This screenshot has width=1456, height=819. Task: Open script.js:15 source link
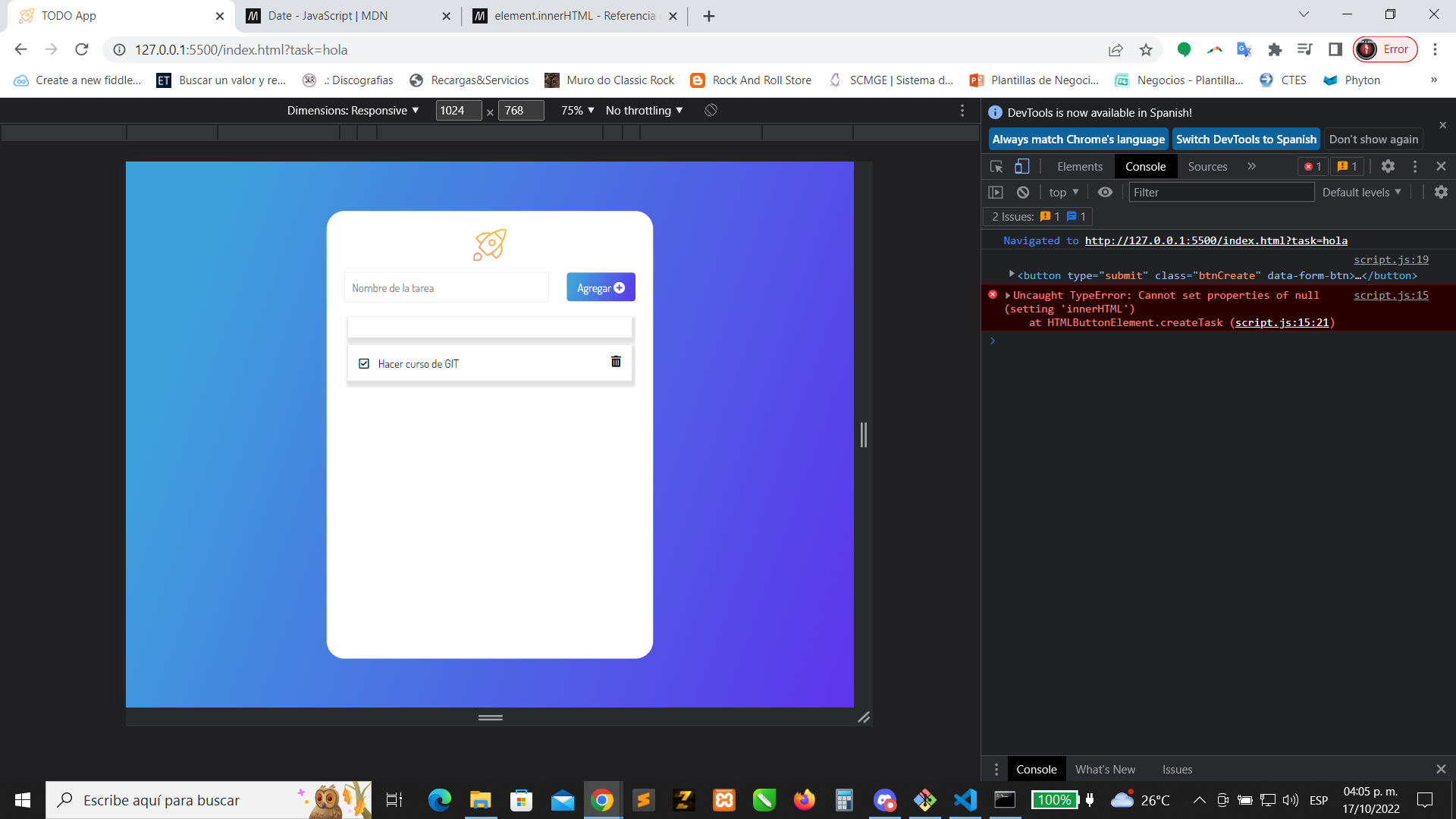[x=1391, y=296]
